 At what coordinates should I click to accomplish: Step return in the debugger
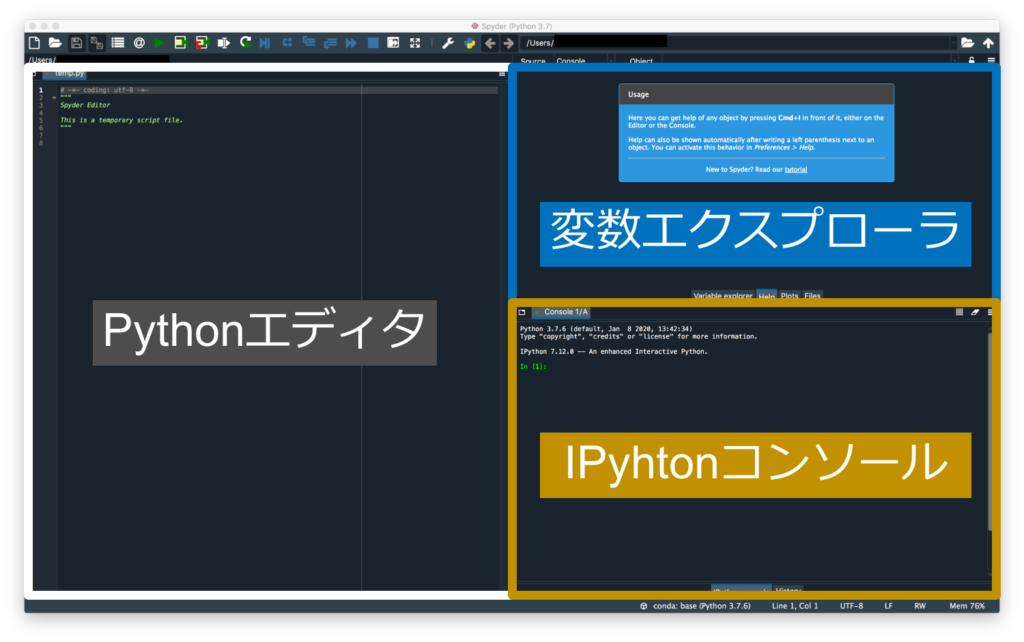[330, 43]
